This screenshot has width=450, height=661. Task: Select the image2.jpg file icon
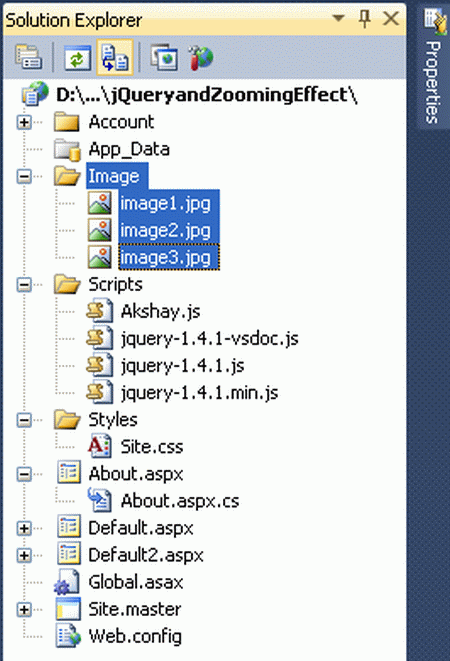[100, 230]
